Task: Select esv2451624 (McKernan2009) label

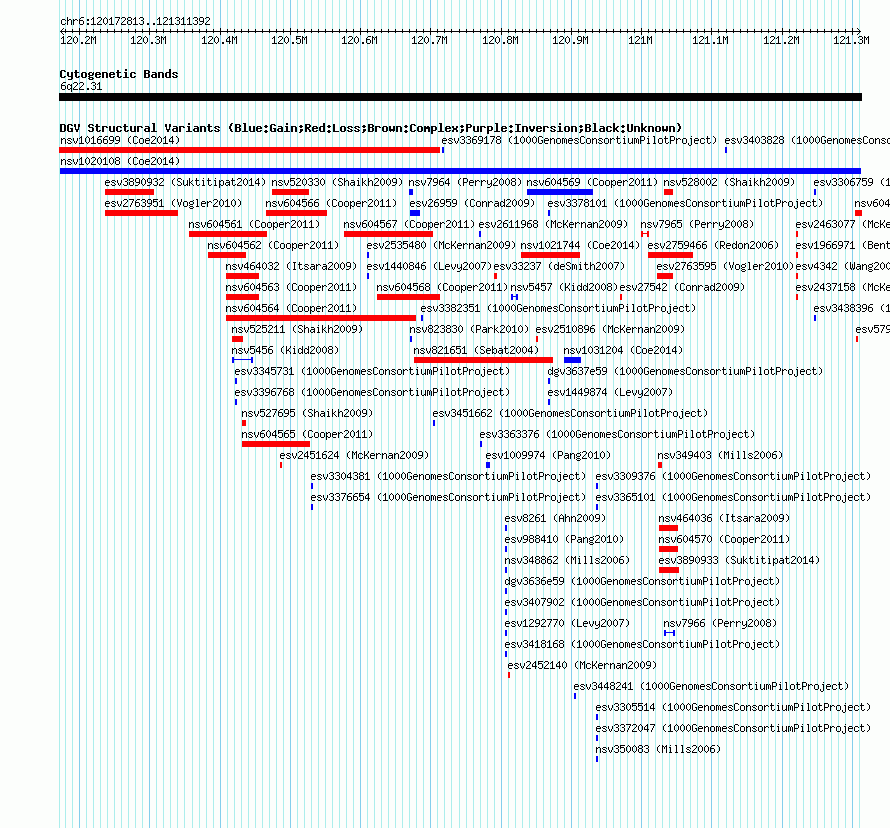Action: [354, 455]
